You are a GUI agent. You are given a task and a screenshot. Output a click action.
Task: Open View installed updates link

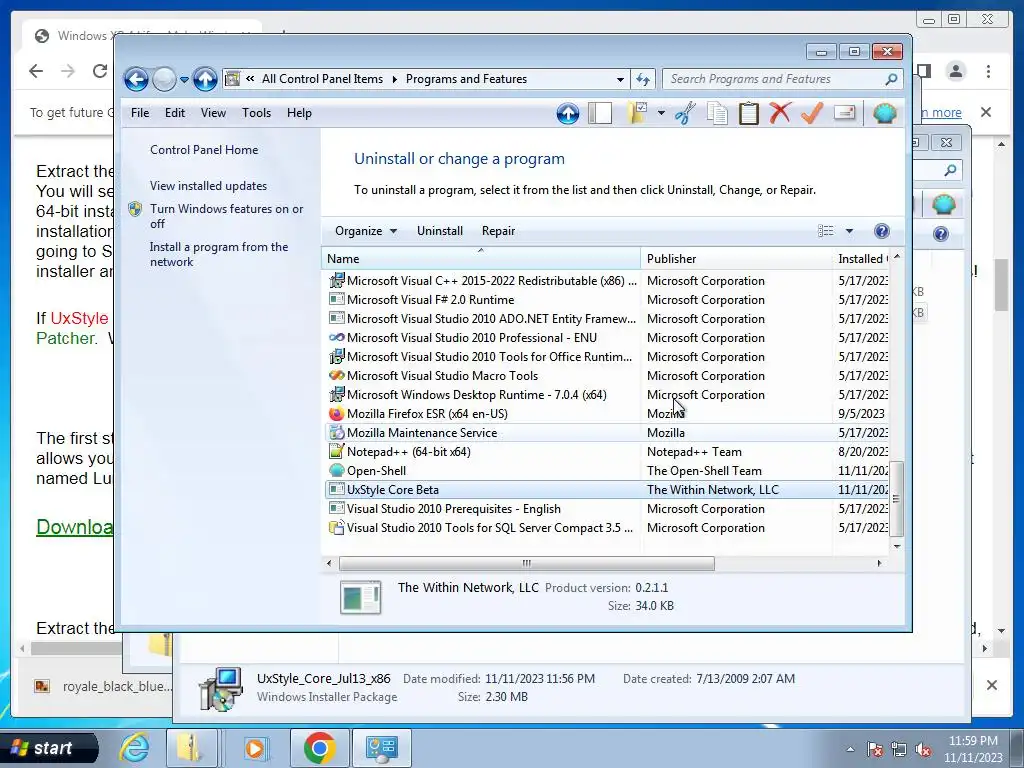[208, 185]
